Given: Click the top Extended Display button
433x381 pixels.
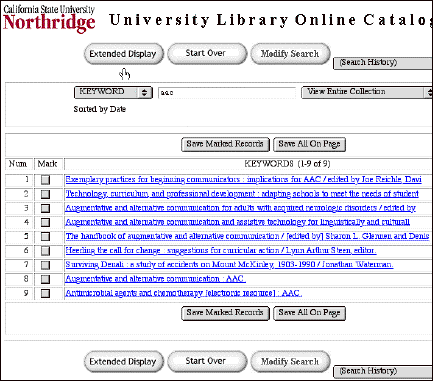Looking at the screenshot, I should (x=124, y=54).
